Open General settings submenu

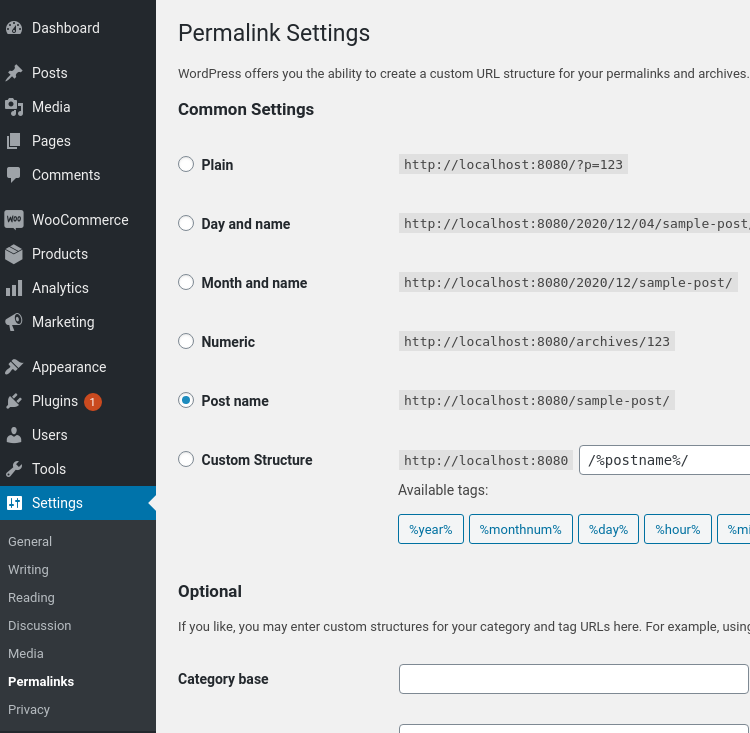click(30, 542)
